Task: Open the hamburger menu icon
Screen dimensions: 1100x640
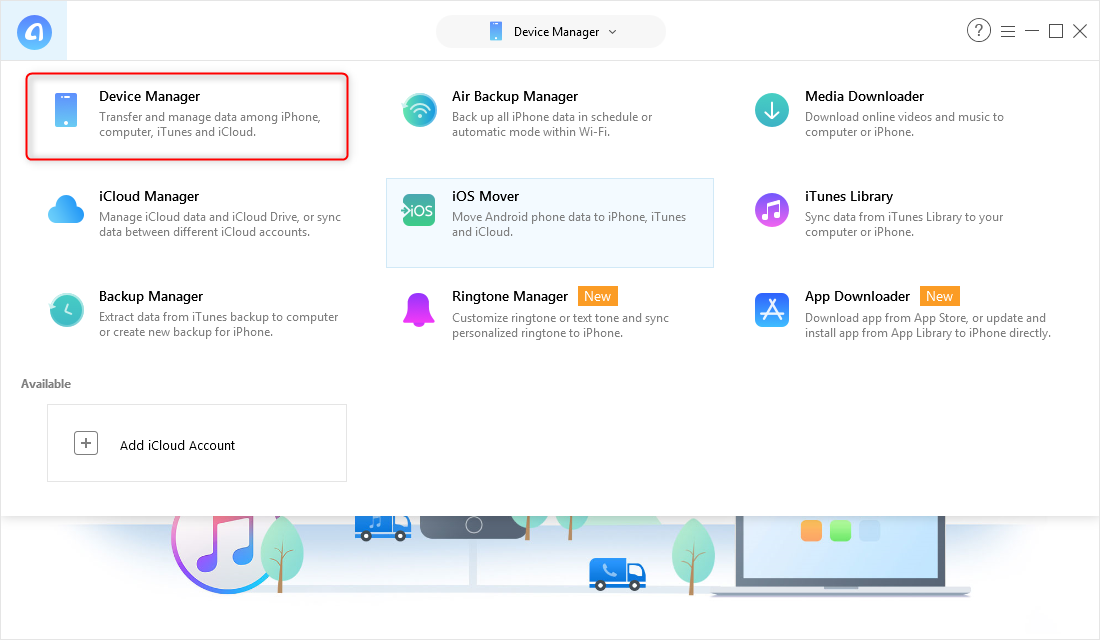Action: [1008, 32]
